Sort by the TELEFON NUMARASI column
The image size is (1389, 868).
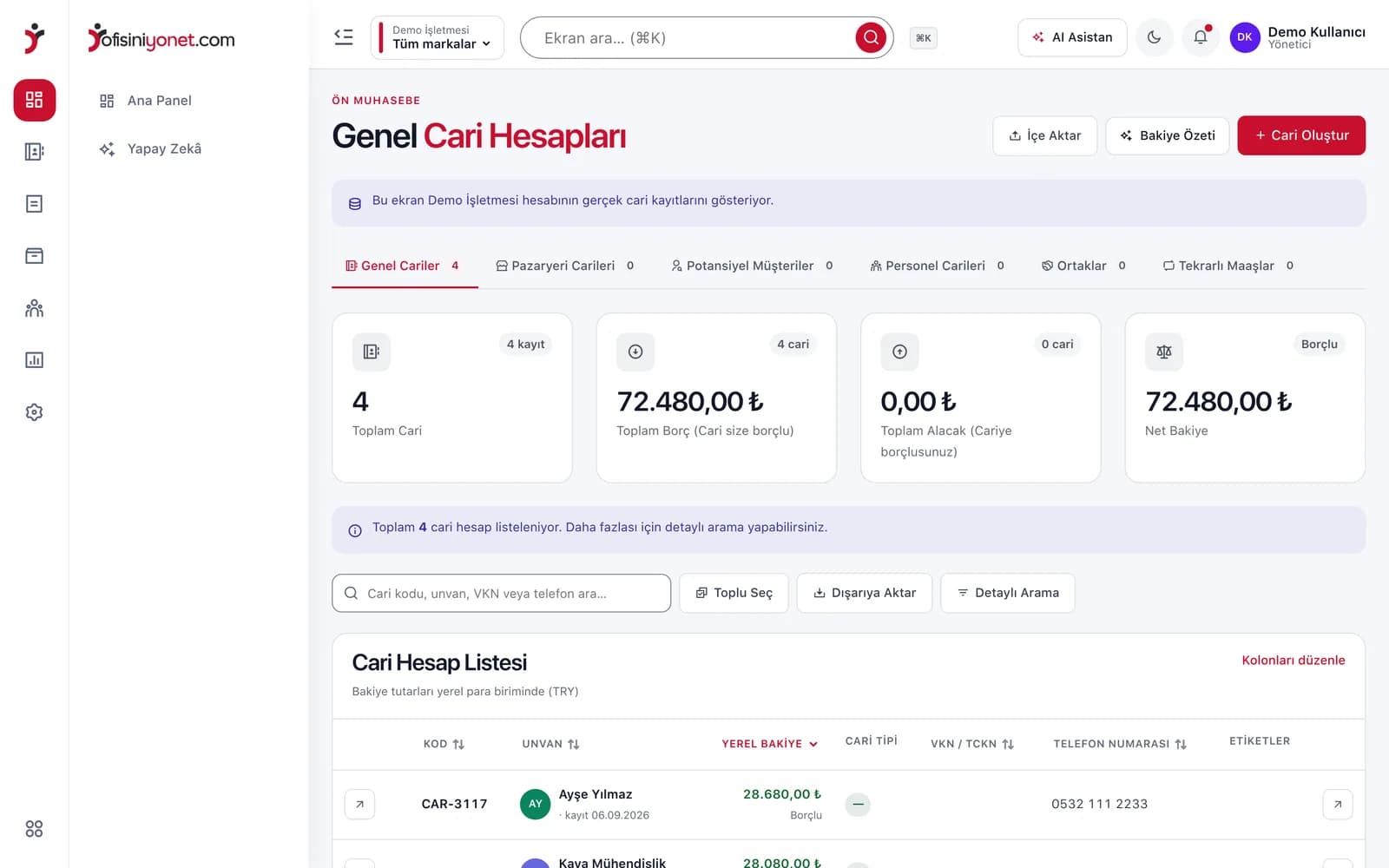tap(1120, 744)
